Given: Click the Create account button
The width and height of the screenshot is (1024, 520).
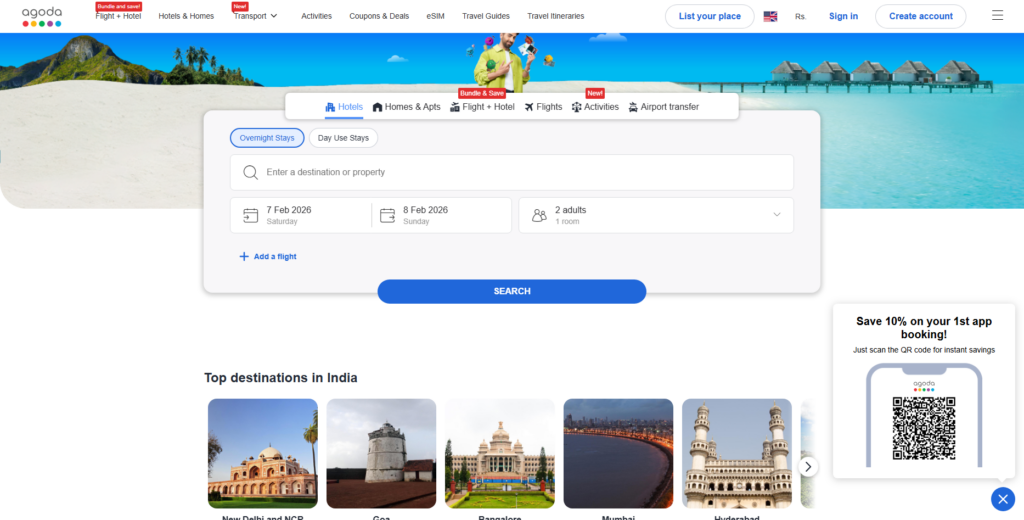Looking at the screenshot, I should point(920,16).
